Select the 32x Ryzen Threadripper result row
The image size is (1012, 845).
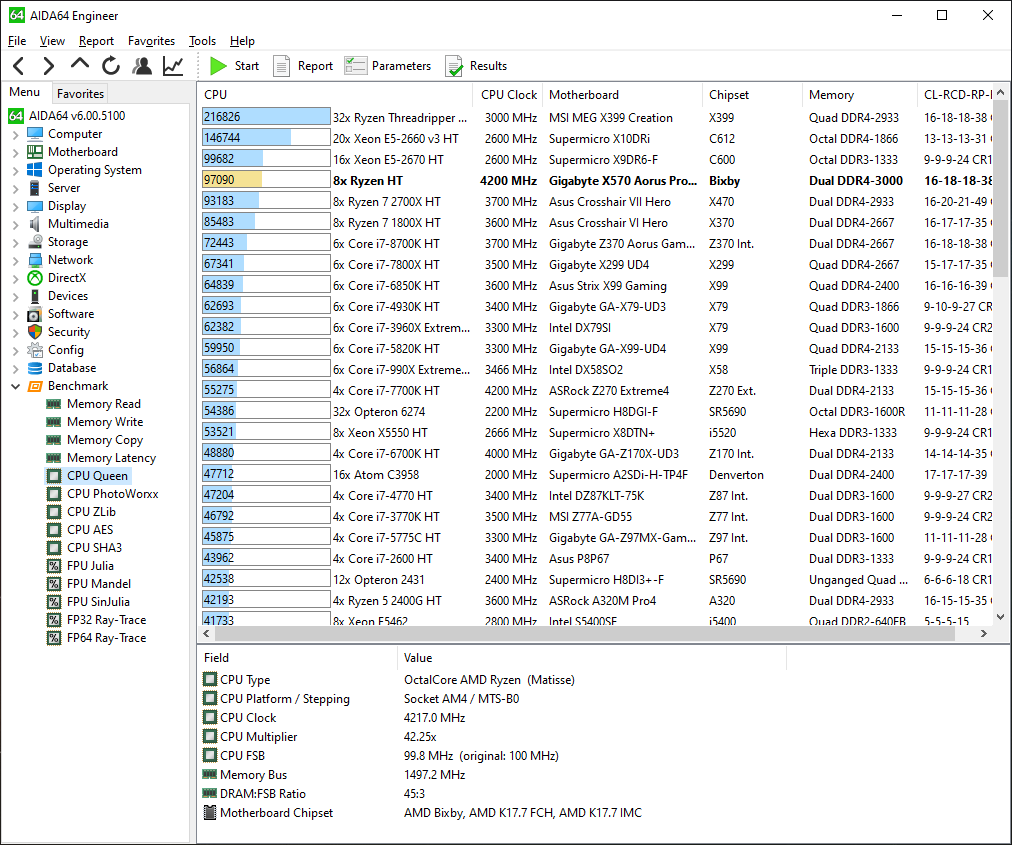click(596, 117)
